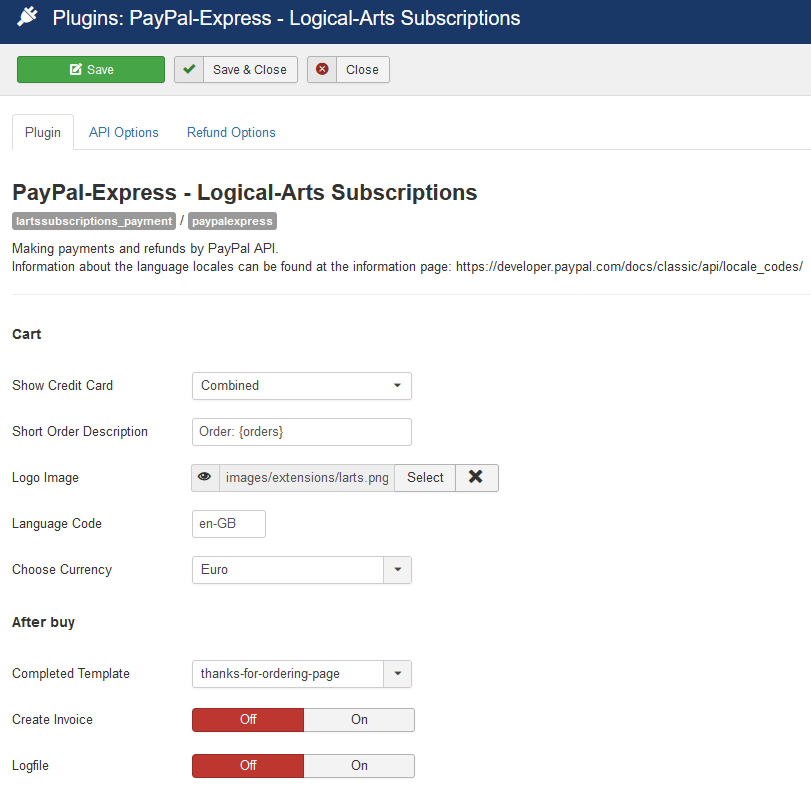Turn Create Invoice On

pyautogui.click(x=359, y=720)
